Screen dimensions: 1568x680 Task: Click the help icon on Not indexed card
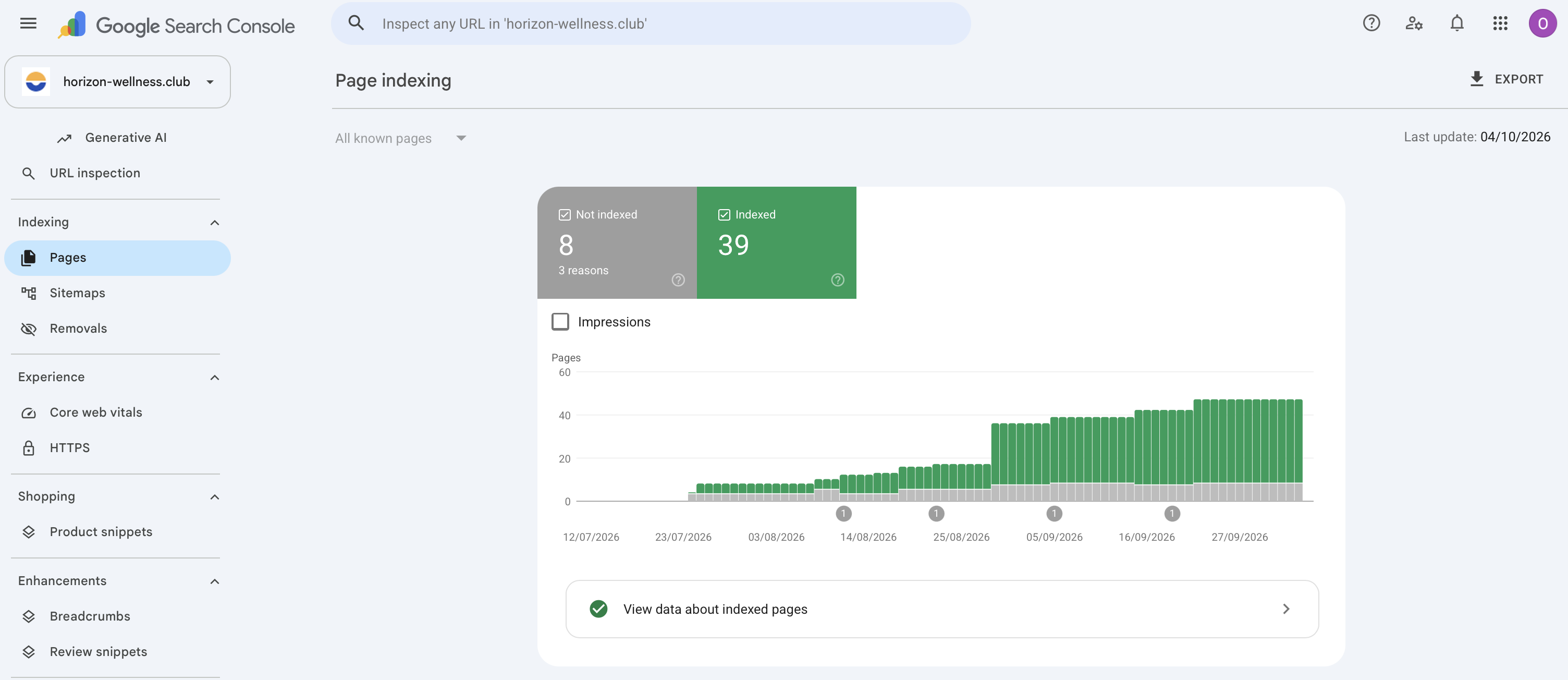click(678, 280)
